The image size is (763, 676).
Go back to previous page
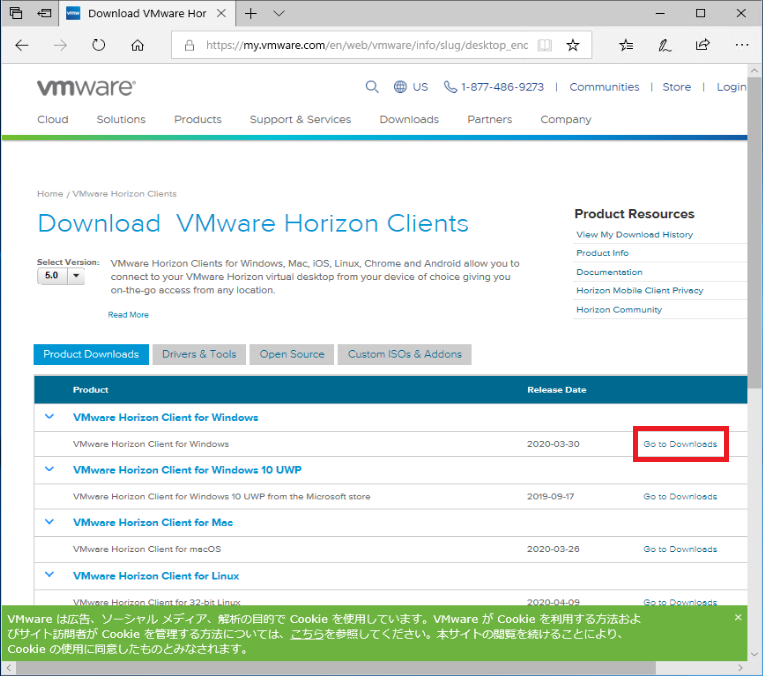[22, 45]
